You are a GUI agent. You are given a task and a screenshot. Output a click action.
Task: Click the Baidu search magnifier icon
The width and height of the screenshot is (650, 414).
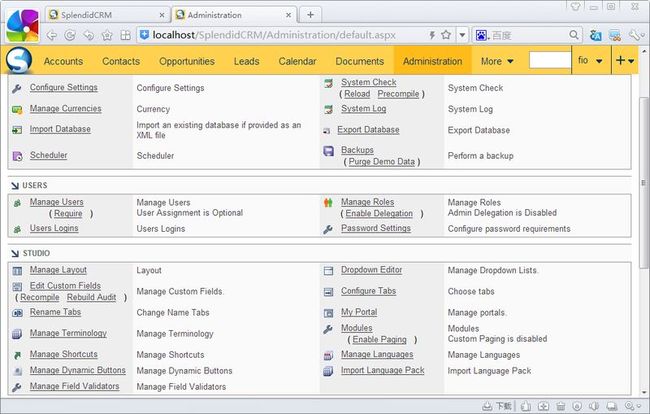pyautogui.click(x=574, y=35)
